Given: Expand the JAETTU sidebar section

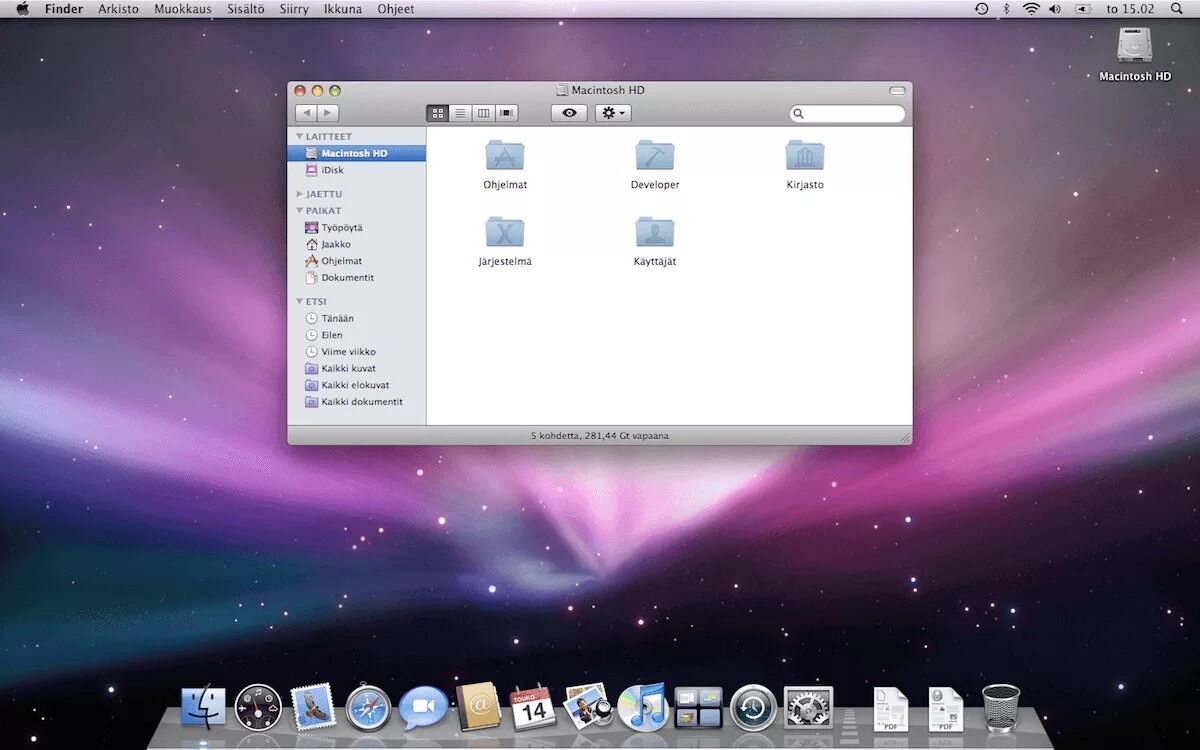Looking at the screenshot, I should point(299,194).
